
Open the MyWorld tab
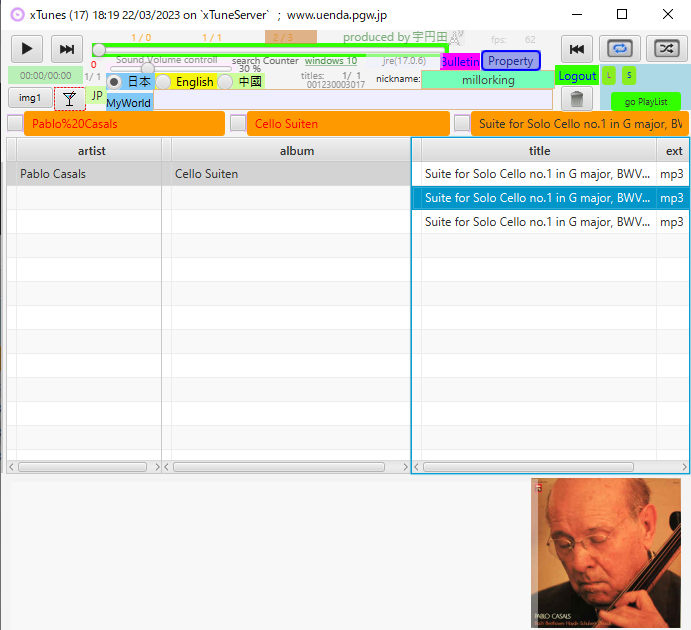click(x=128, y=103)
